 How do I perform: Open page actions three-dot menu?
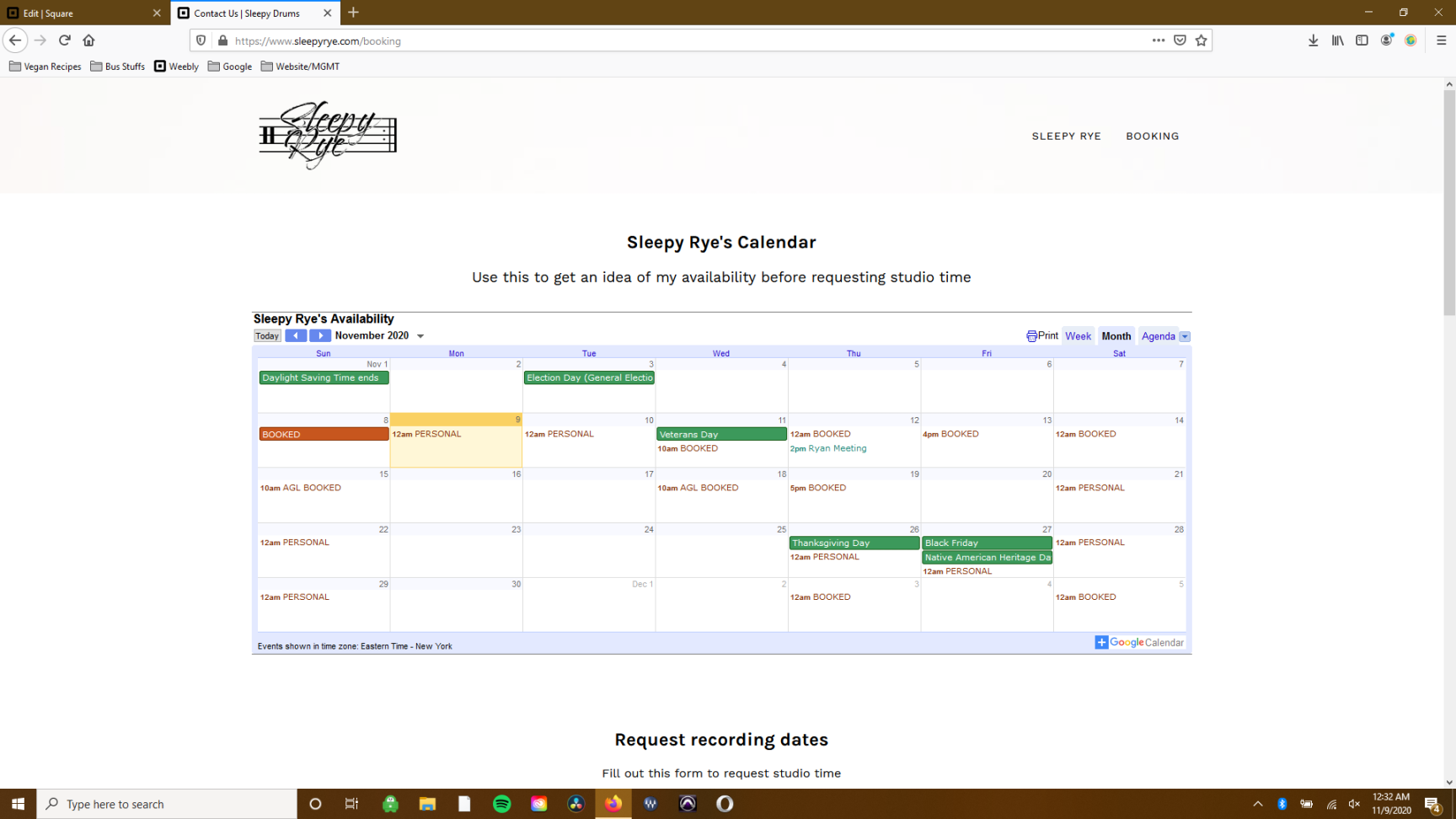(1159, 40)
